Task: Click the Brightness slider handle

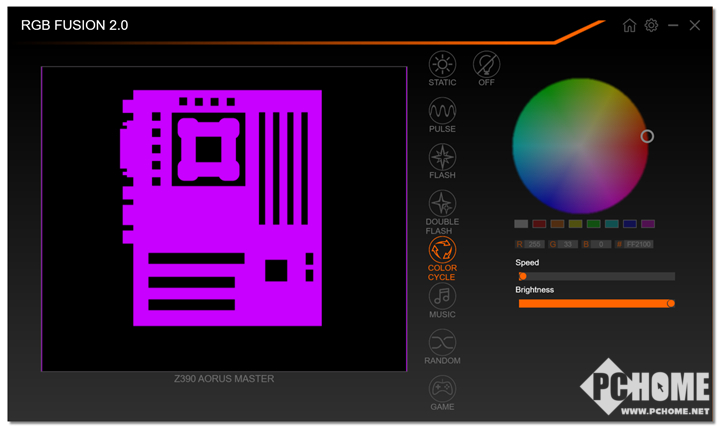Action: [x=671, y=303]
